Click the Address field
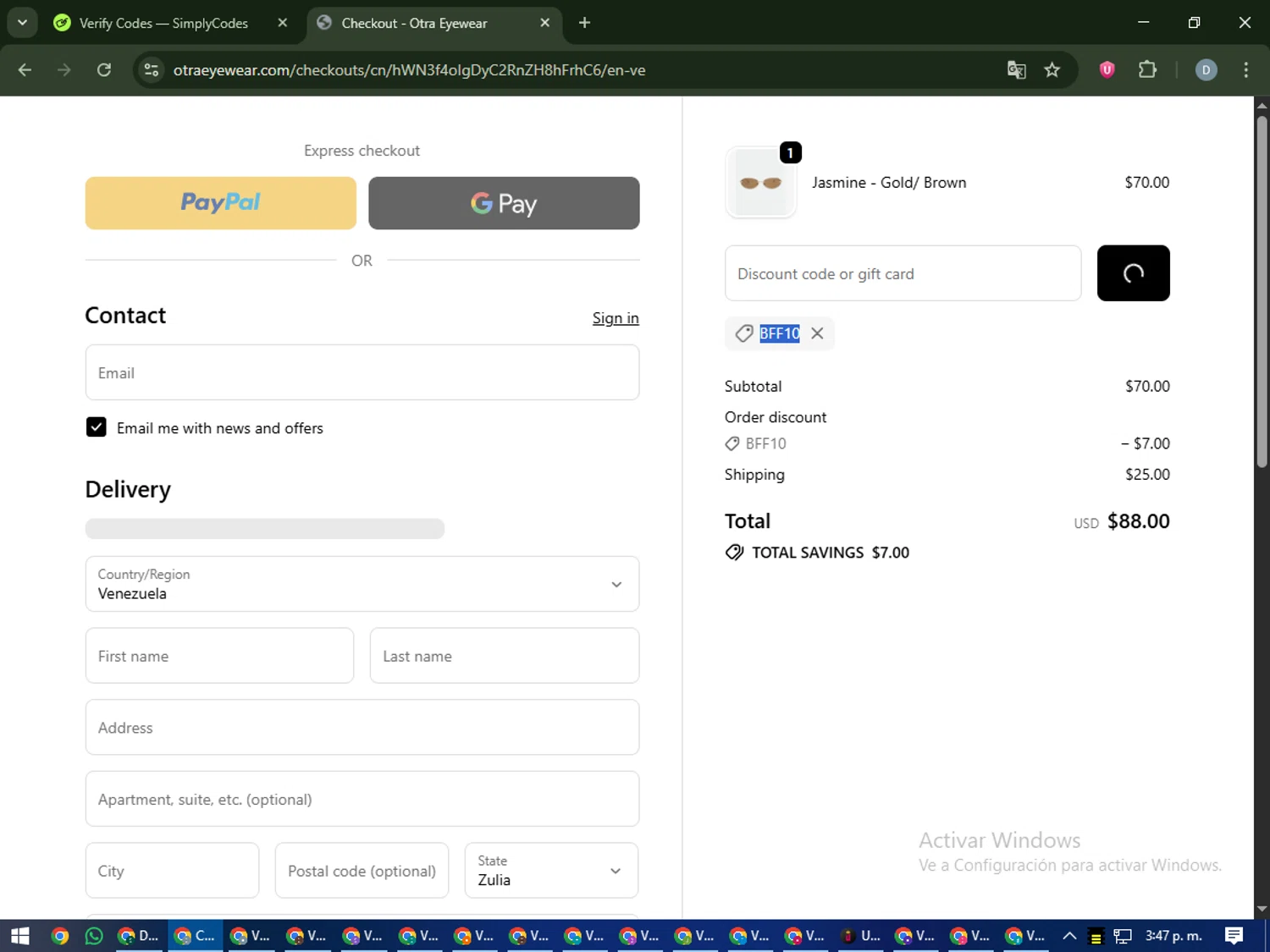Screen dimensions: 1270x952 [362, 727]
